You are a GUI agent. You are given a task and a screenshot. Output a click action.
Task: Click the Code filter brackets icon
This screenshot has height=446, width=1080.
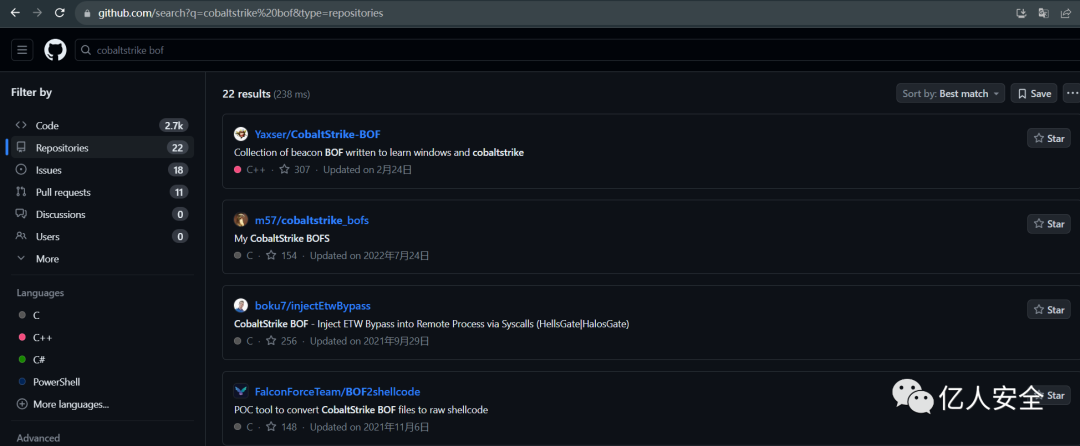(x=21, y=125)
